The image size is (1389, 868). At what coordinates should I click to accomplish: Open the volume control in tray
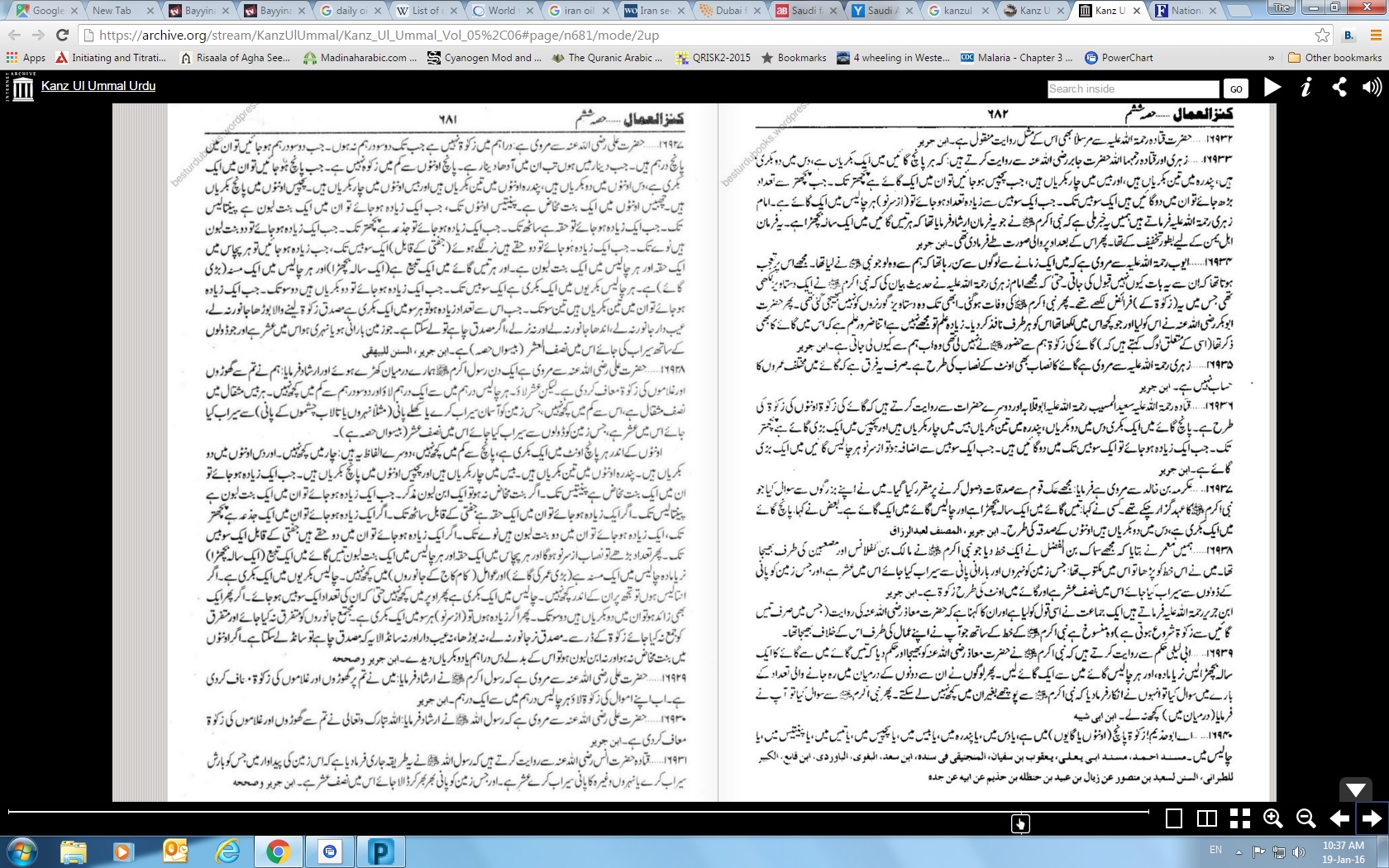coord(1298,851)
